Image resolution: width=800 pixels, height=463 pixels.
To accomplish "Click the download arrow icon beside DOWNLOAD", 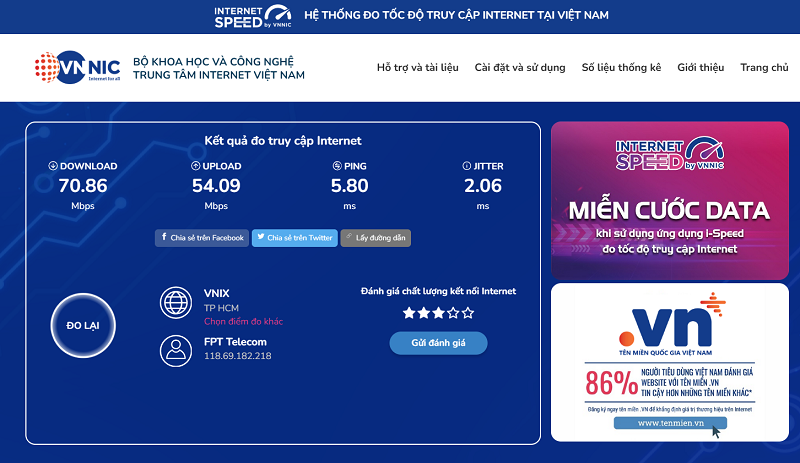I will pos(53,166).
